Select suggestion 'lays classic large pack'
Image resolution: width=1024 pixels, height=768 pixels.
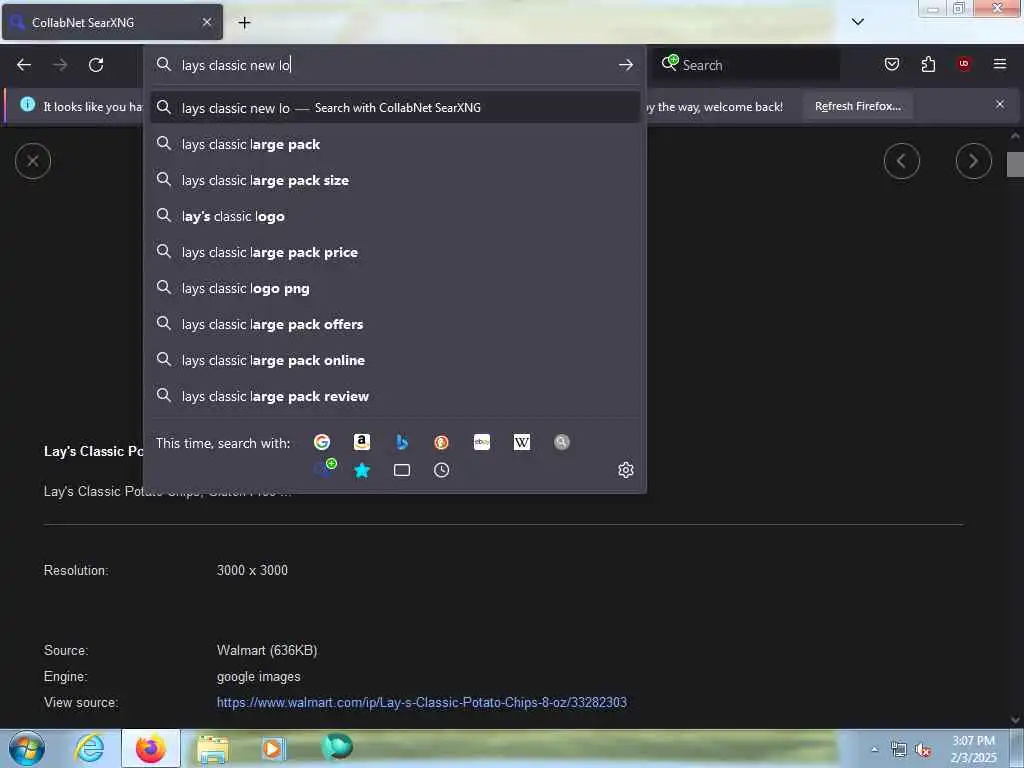point(394,144)
